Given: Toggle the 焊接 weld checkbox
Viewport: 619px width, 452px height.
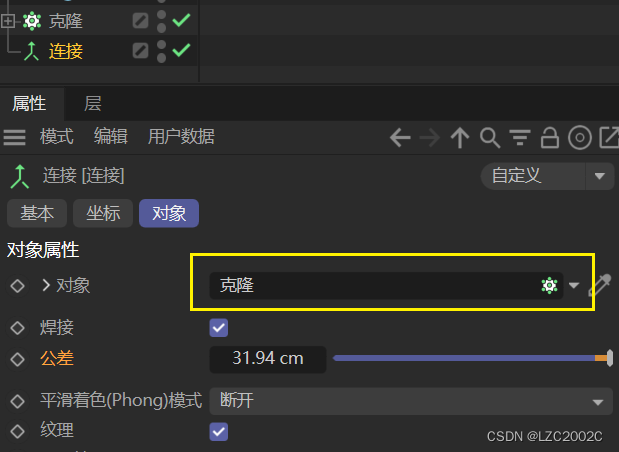Looking at the screenshot, I should coord(219,328).
